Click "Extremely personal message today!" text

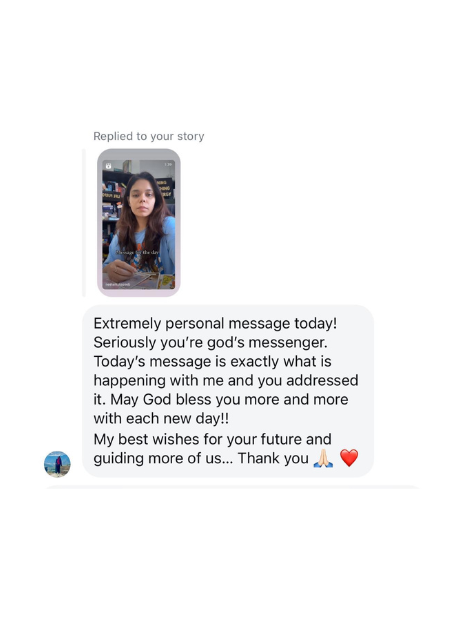click(215, 323)
